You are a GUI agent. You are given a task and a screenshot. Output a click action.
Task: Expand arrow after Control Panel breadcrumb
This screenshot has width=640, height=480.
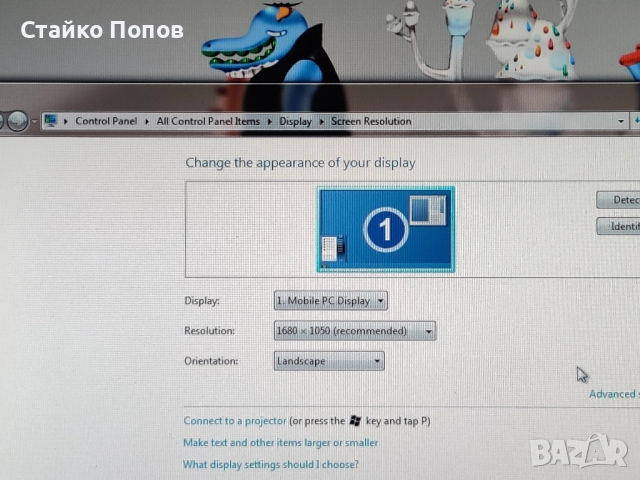click(147, 122)
